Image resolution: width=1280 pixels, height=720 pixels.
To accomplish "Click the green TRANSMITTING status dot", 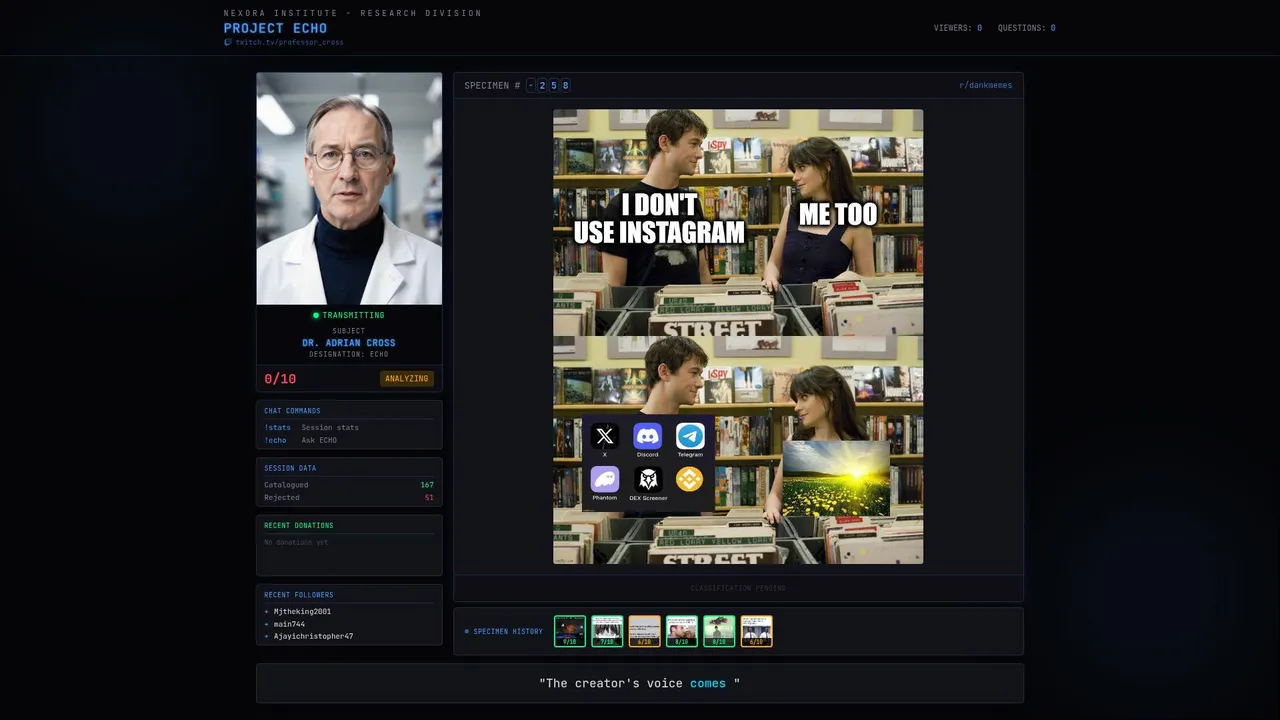I will [x=316, y=315].
